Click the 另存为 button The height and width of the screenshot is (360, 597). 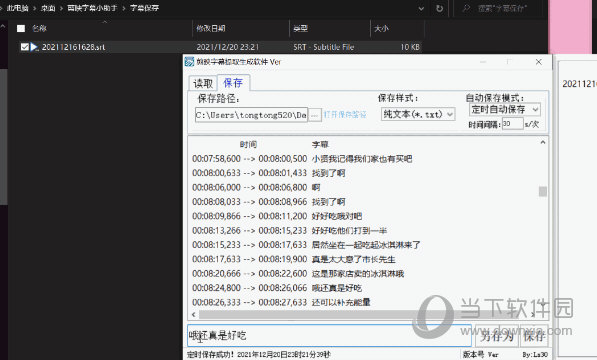coord(496,336)
